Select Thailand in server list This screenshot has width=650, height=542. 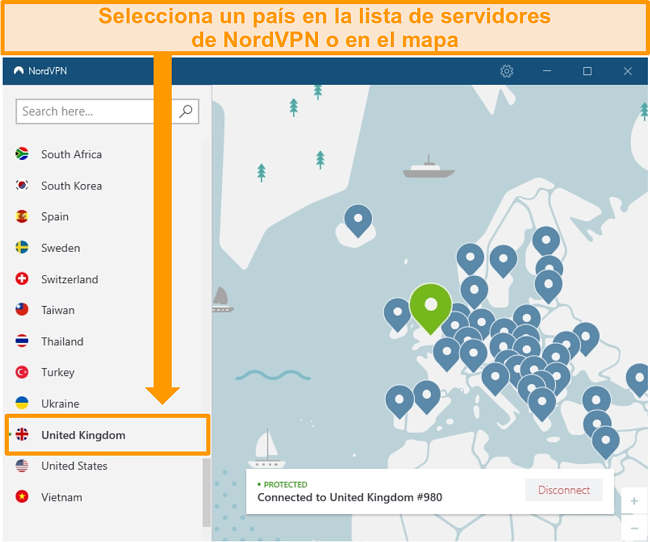click(62, 341)
